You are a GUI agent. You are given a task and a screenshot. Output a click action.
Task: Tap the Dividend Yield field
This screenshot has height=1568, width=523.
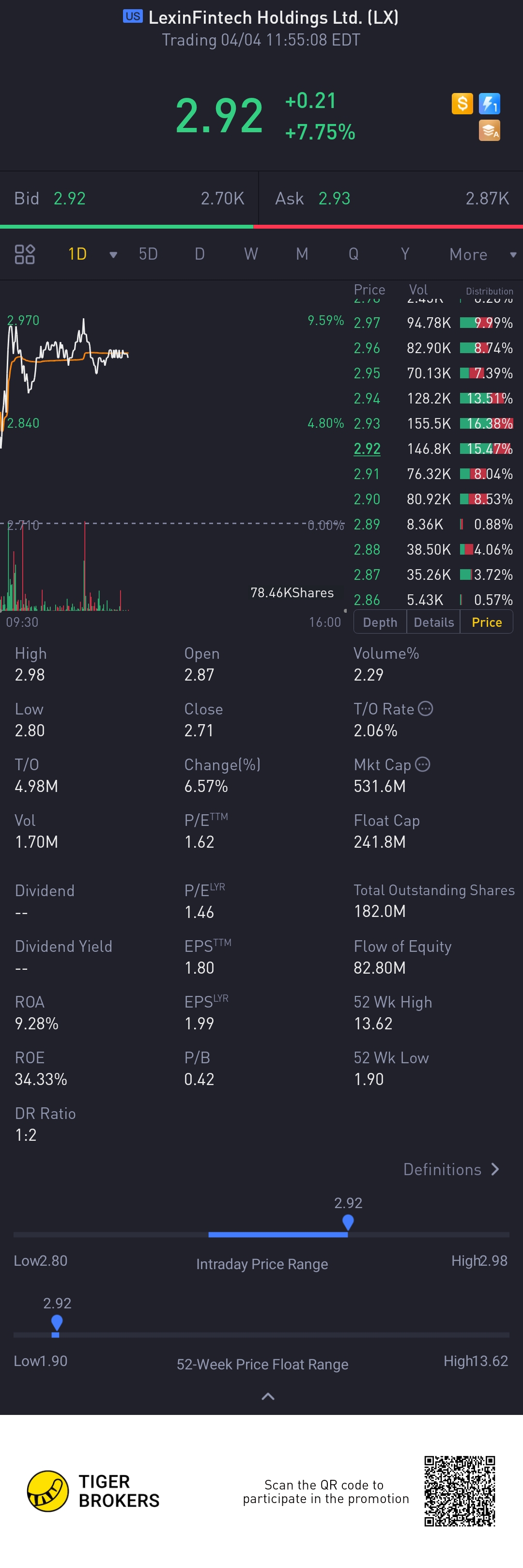63,957
